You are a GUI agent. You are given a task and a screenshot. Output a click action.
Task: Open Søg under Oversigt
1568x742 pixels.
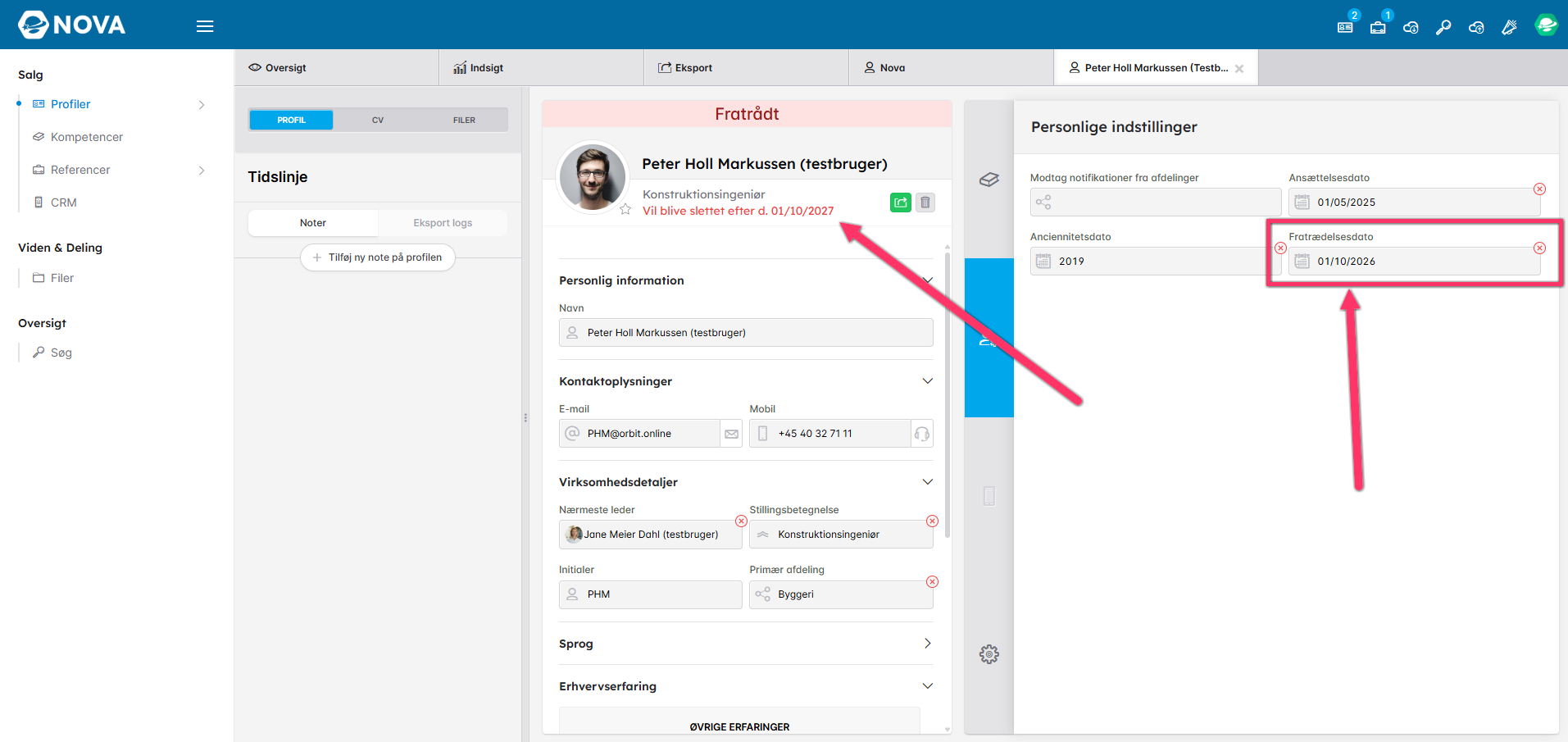[61, 353]
